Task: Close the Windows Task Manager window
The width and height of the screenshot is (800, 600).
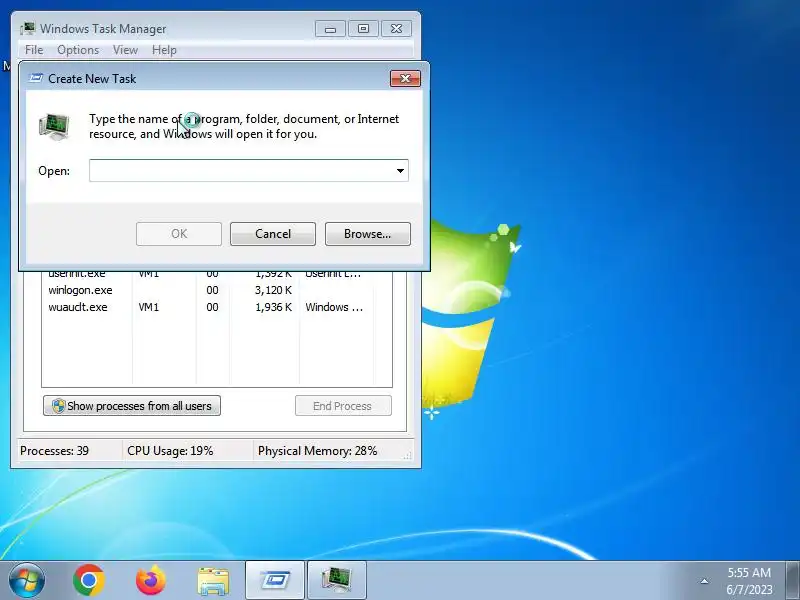Action: point(396,29)
